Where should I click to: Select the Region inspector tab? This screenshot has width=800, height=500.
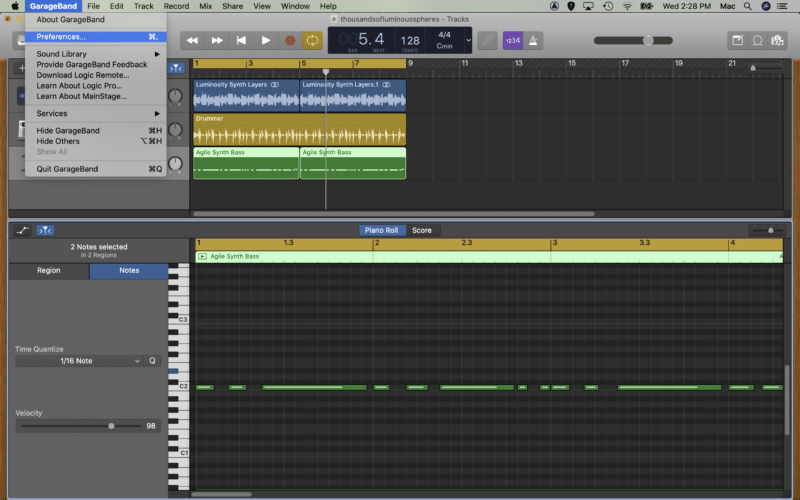[48, 270]
